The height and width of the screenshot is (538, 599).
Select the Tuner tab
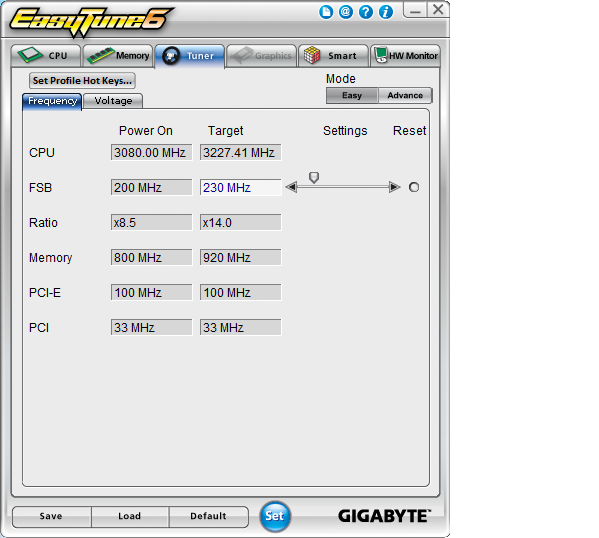pyautogui.click(x=190, y=56)
